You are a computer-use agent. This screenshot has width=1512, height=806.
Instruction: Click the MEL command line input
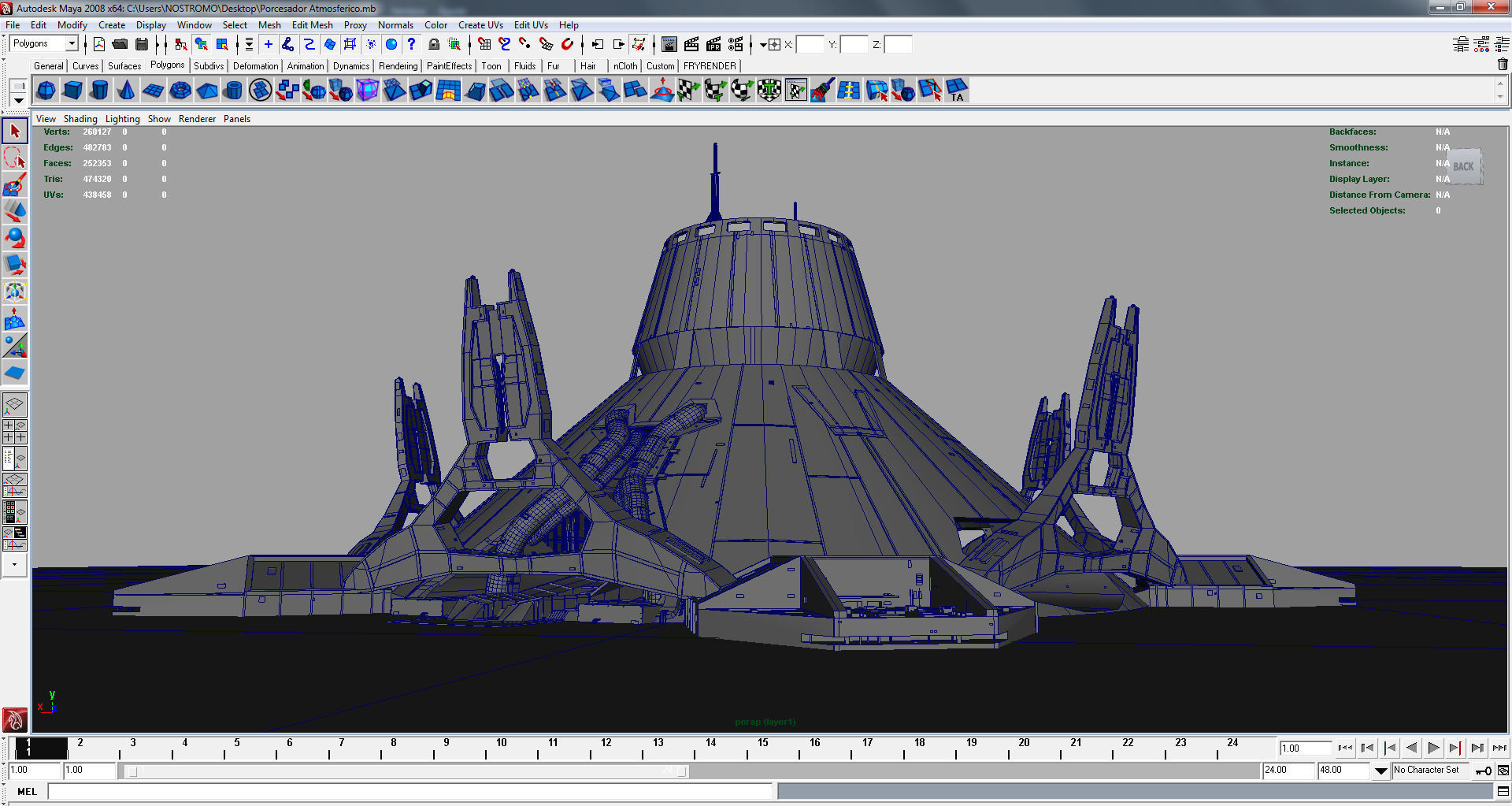click(410, 791)
